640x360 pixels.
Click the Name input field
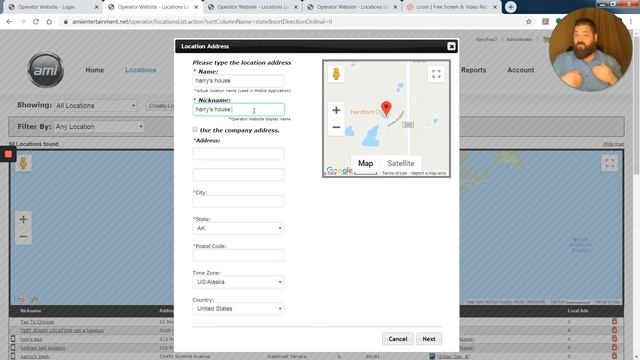238,81
